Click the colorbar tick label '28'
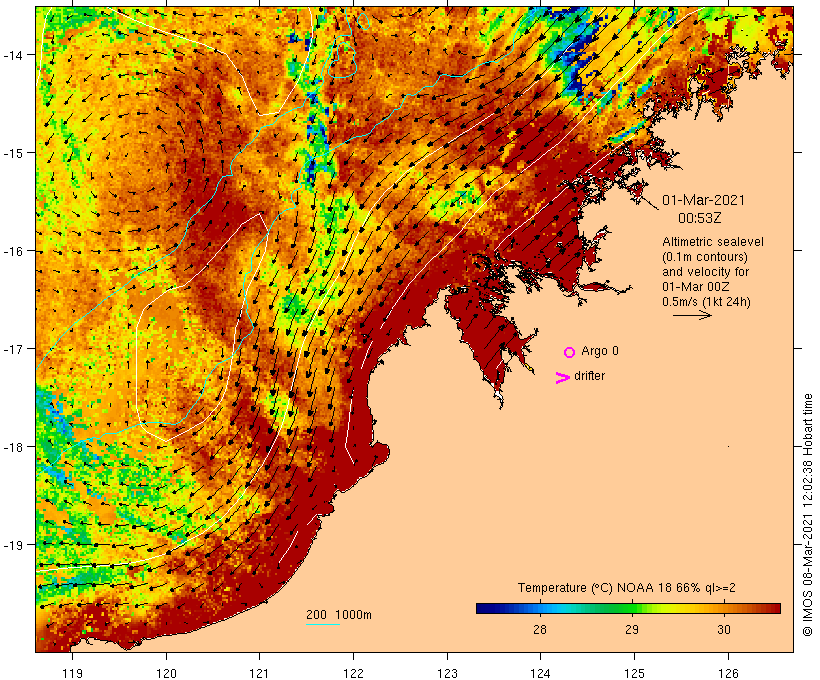820x680 pixels. [x=540, y=630]
